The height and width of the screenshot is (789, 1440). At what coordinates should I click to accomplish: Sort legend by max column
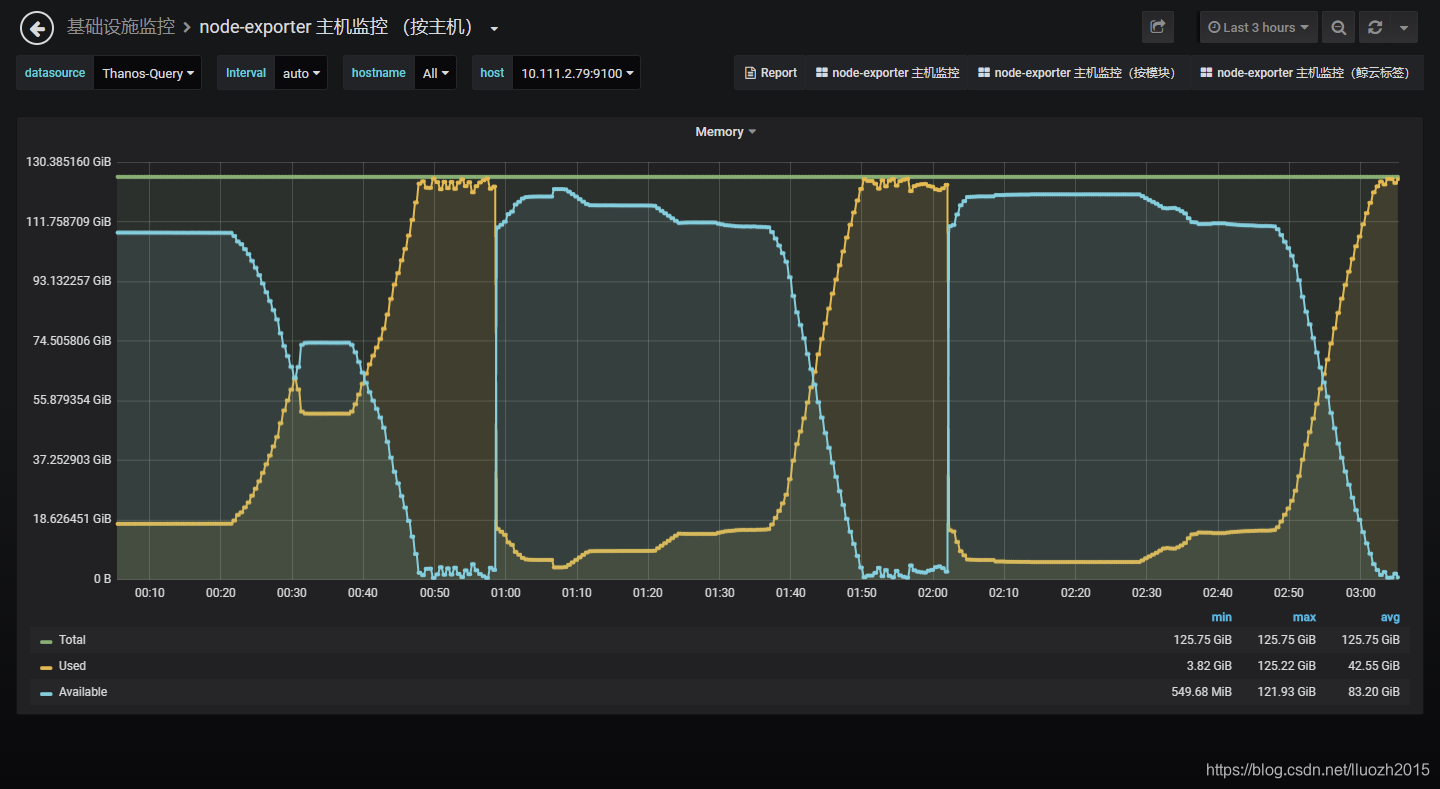pos(1304,617)
